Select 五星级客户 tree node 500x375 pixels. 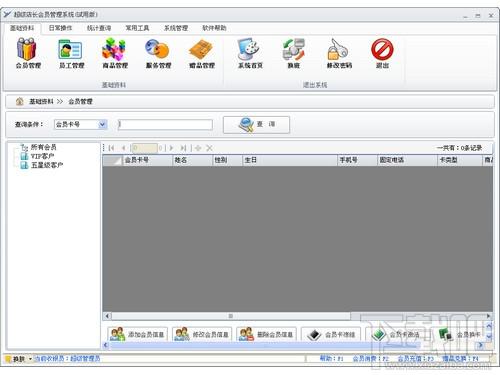47,165
